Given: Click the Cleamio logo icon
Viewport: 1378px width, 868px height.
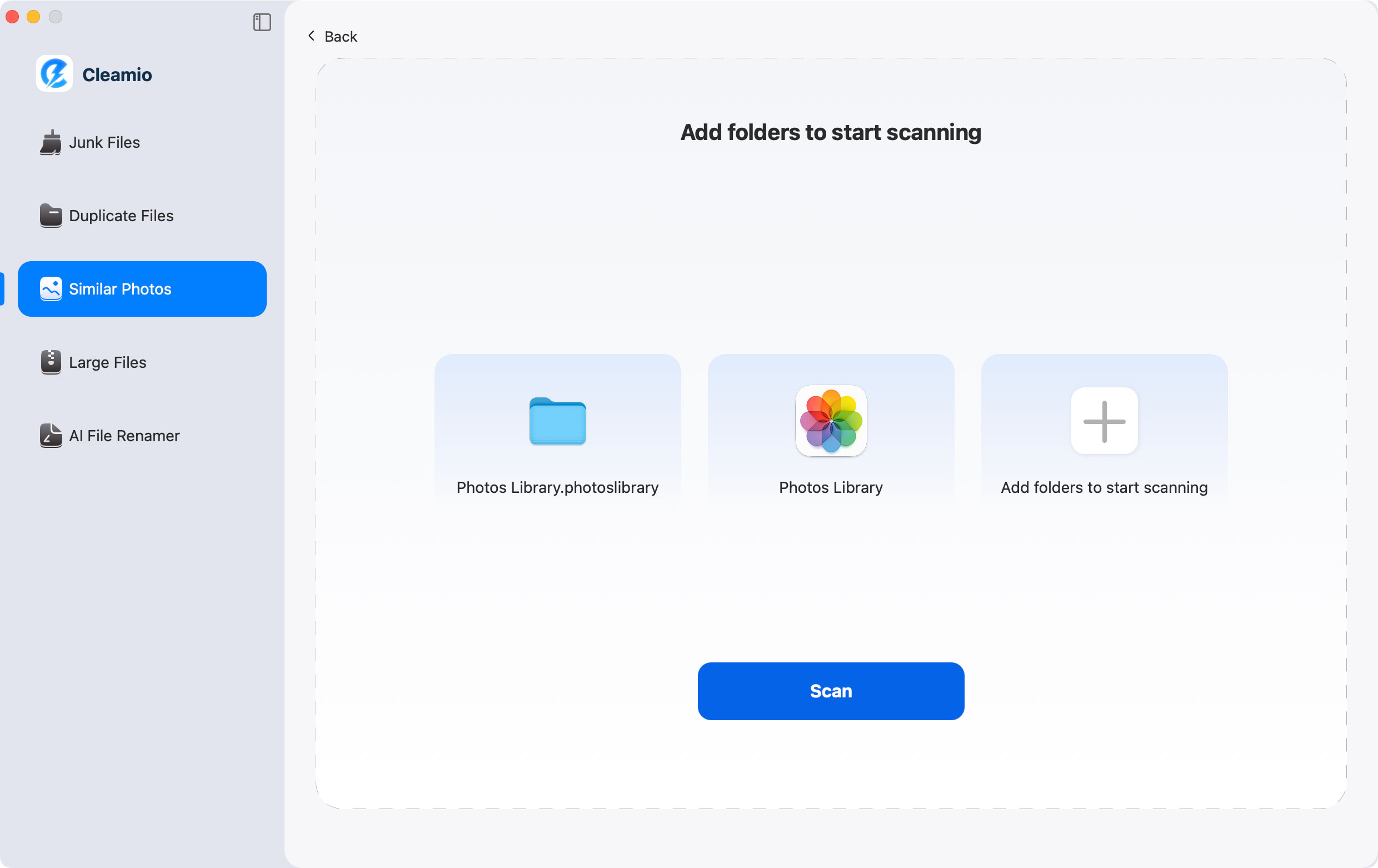Looking at the screenshot, I should (x=54, y=74).
